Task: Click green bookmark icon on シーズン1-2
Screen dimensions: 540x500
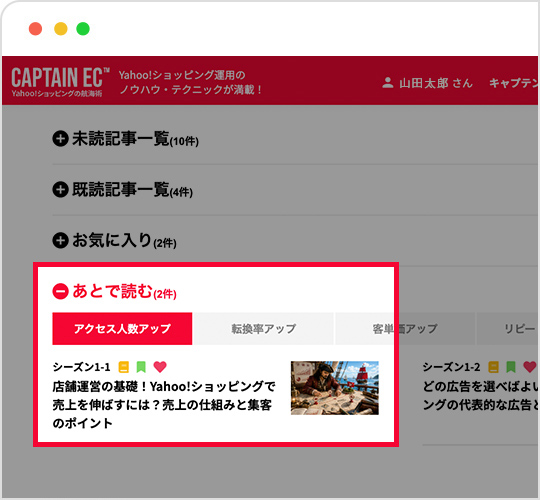Action: (511, 367)
